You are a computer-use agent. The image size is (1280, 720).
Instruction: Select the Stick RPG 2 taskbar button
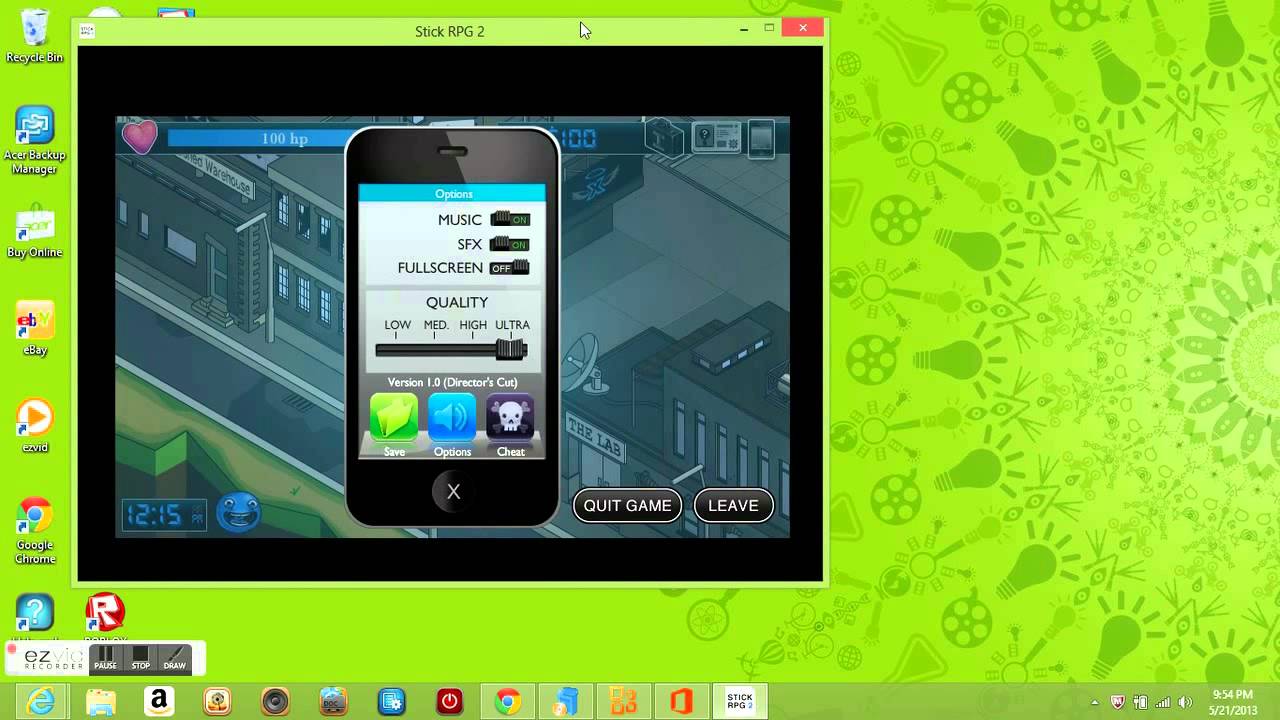click(x=740, y=702)
